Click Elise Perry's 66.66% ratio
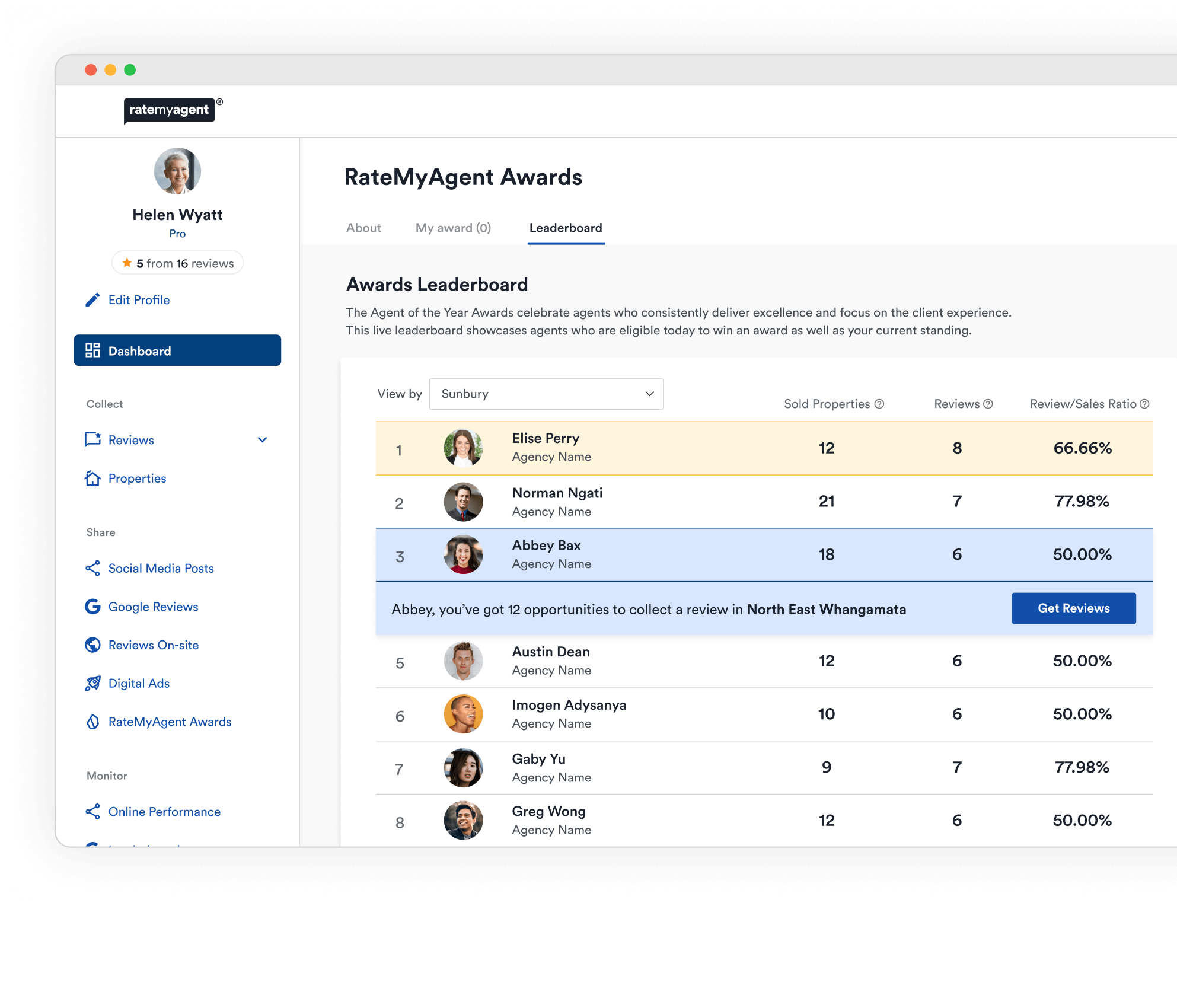The height and width of the screenshot is (1008, 1177). tap(1082, 448)
